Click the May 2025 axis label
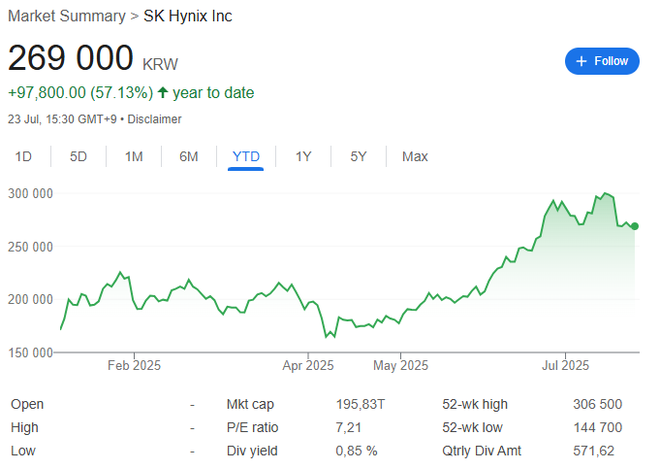 400,365
